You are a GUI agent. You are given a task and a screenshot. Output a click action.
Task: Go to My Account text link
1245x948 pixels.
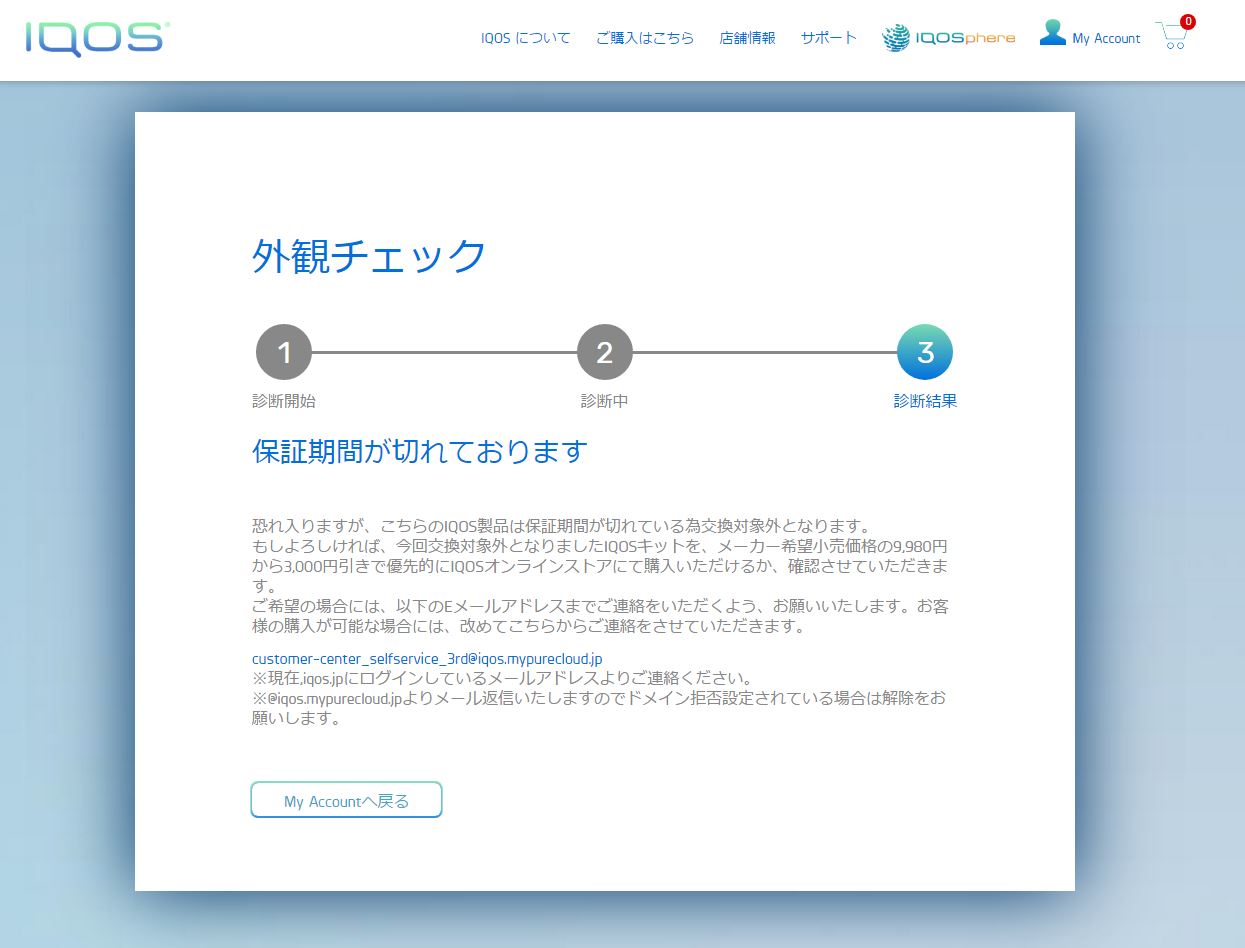click(1106, 38)
